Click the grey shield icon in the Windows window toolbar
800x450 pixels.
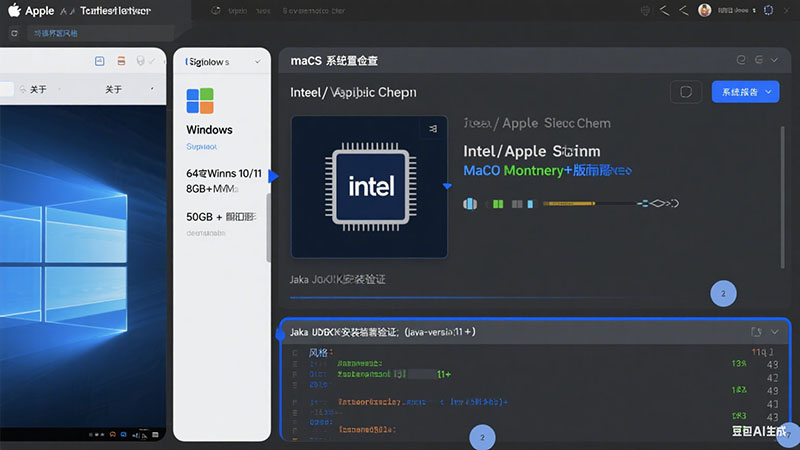[141, 61]
